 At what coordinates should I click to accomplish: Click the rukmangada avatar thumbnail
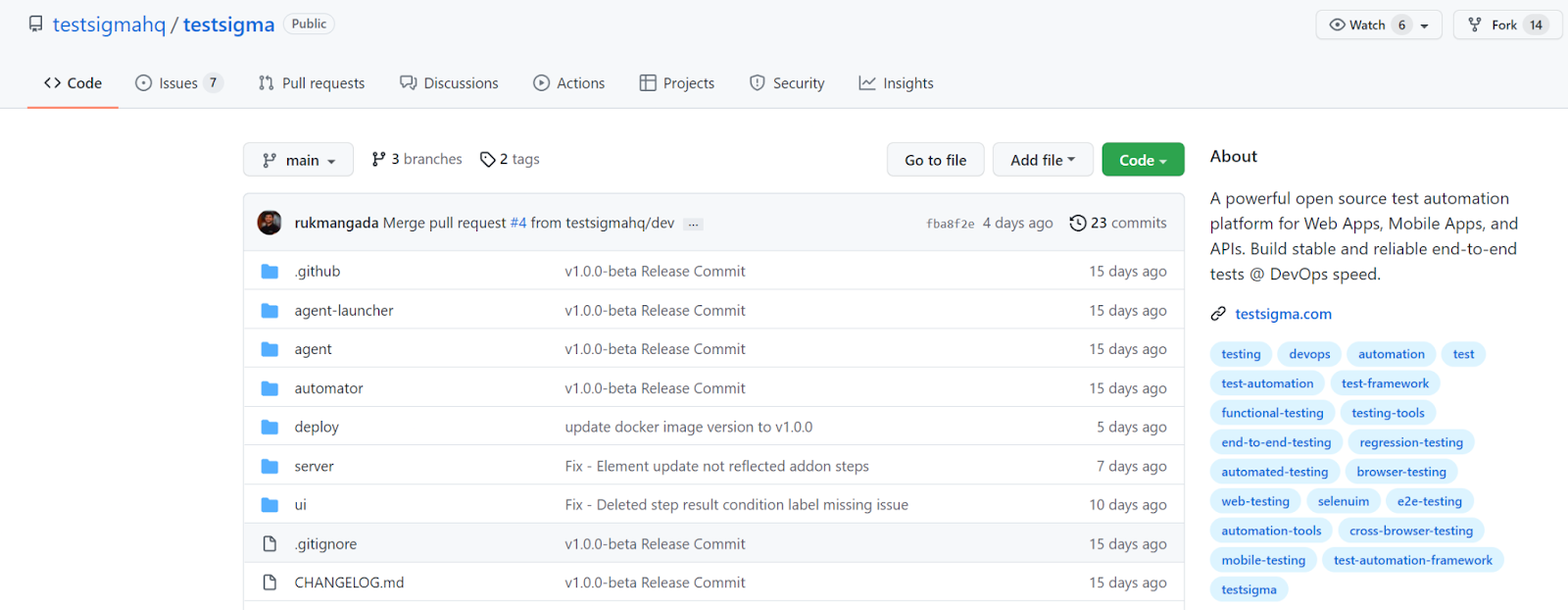(269, 223)
